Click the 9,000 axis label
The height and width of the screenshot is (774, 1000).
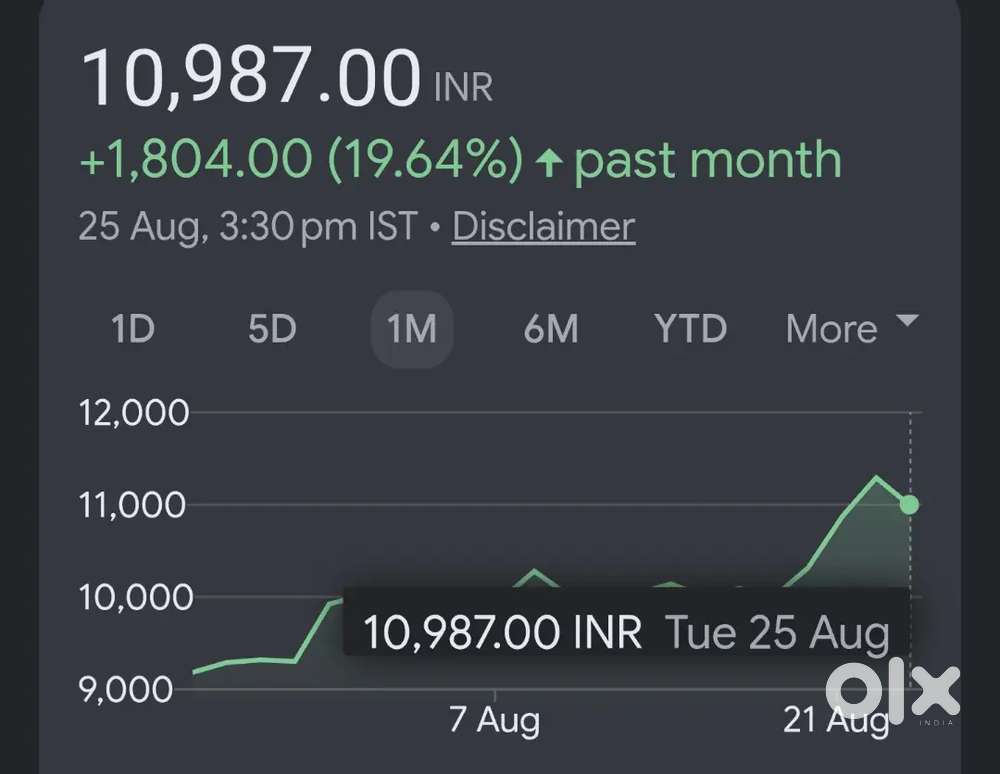click(125, 689)
